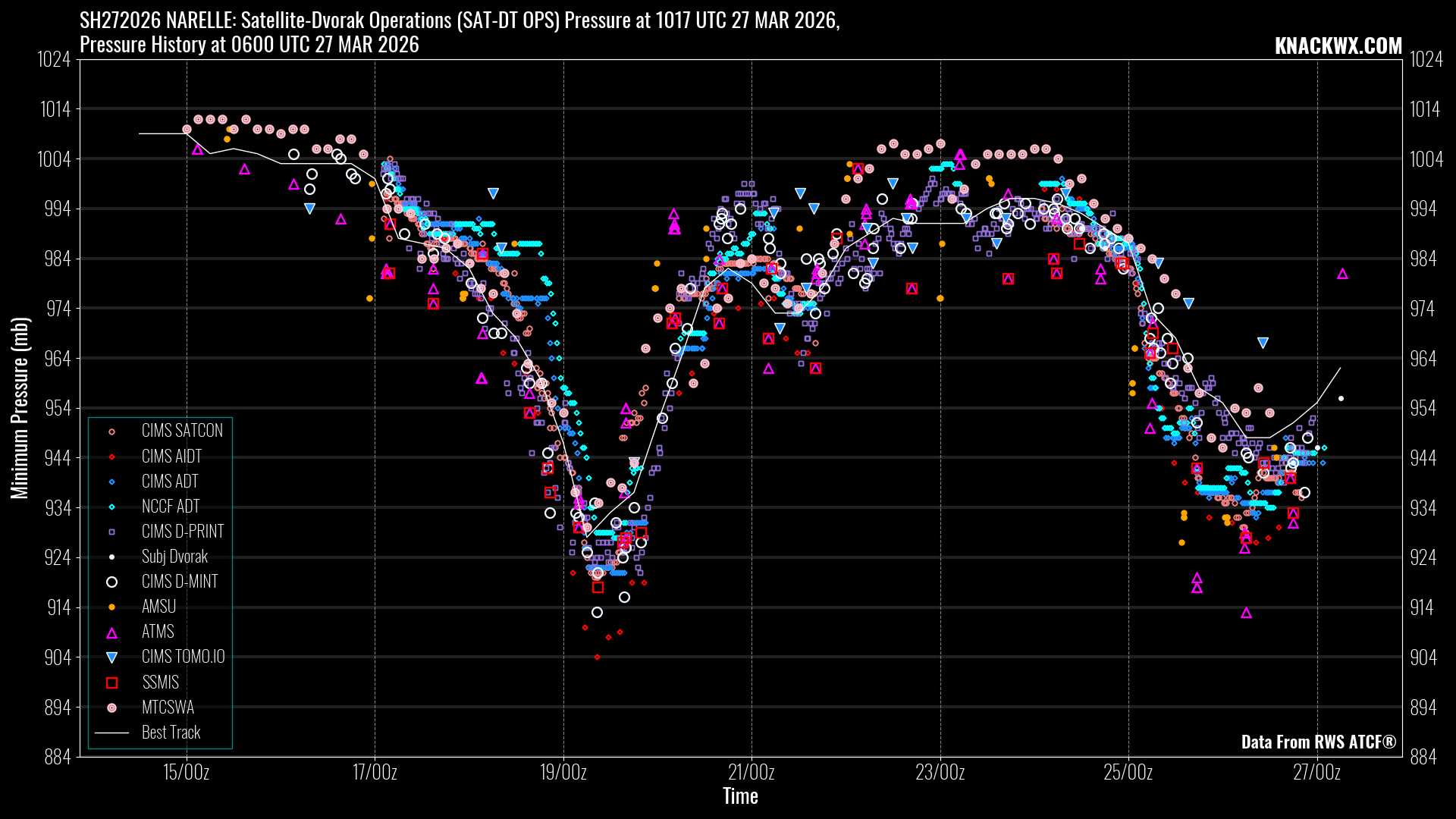Click the CIMS TOMO.IO blue triangle legend icon
Image resolution: width=1456 pixels, height=819 pixels.
point(111,657)
